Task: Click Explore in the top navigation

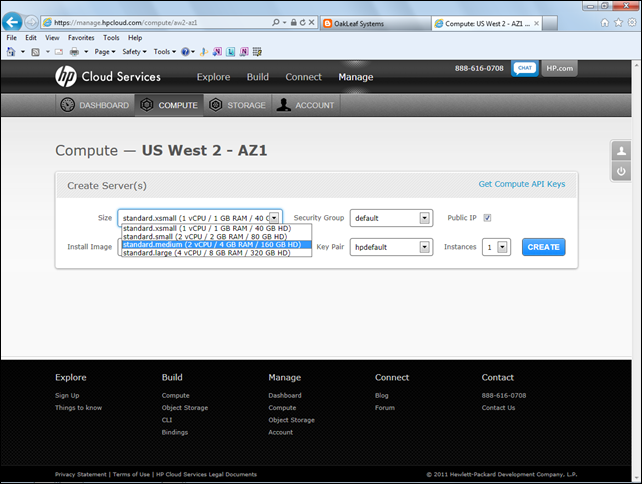Action: 213,77
